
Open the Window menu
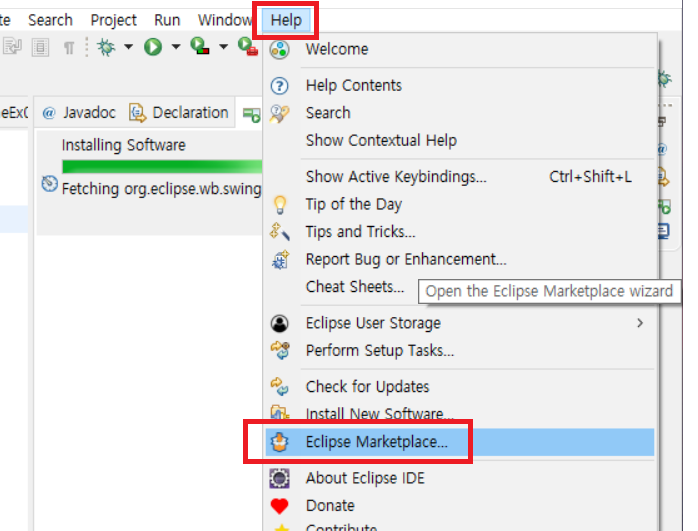click(x=225, y=20)
